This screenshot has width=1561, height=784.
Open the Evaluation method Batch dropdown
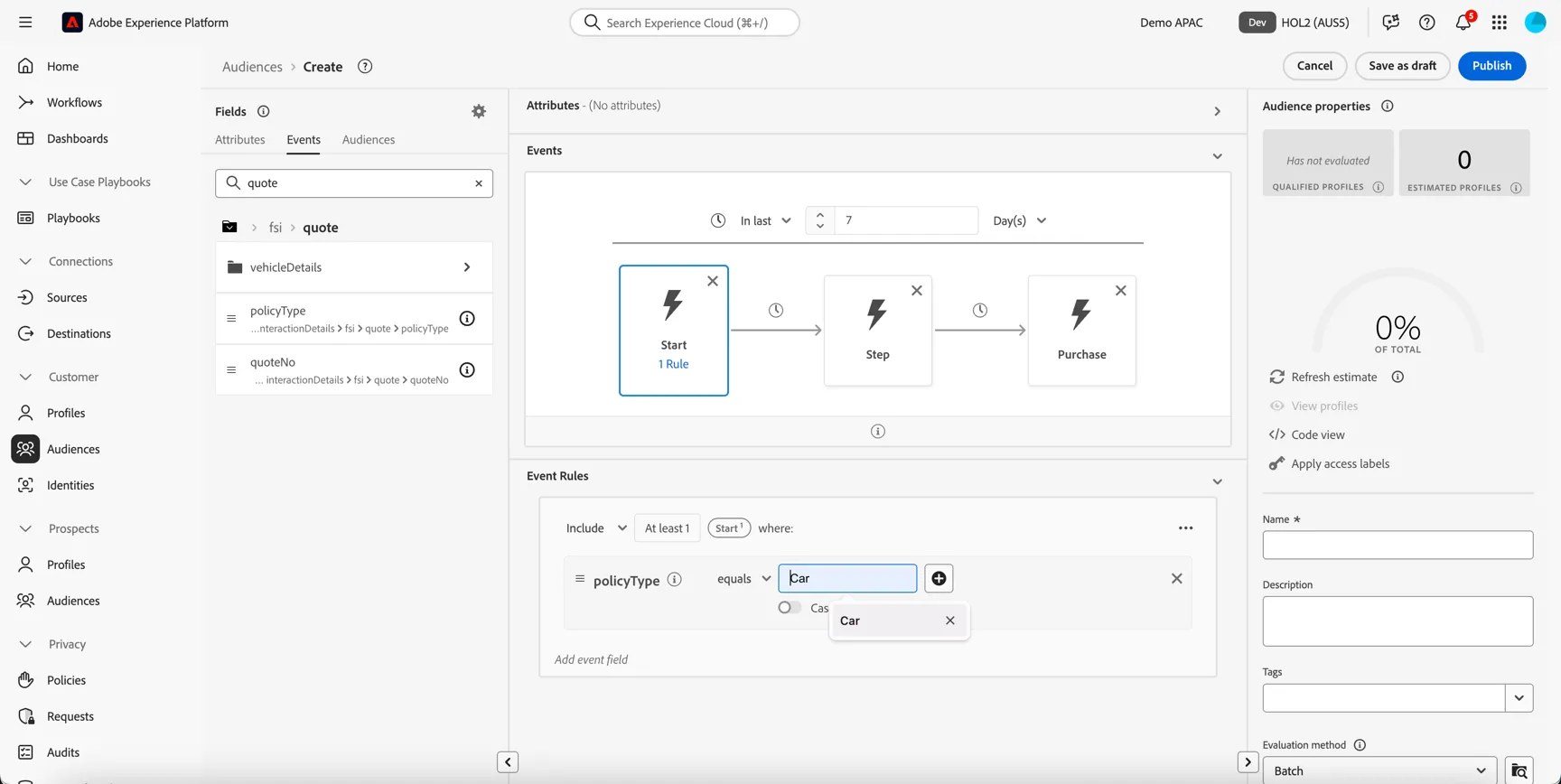tap(1379, 770)
